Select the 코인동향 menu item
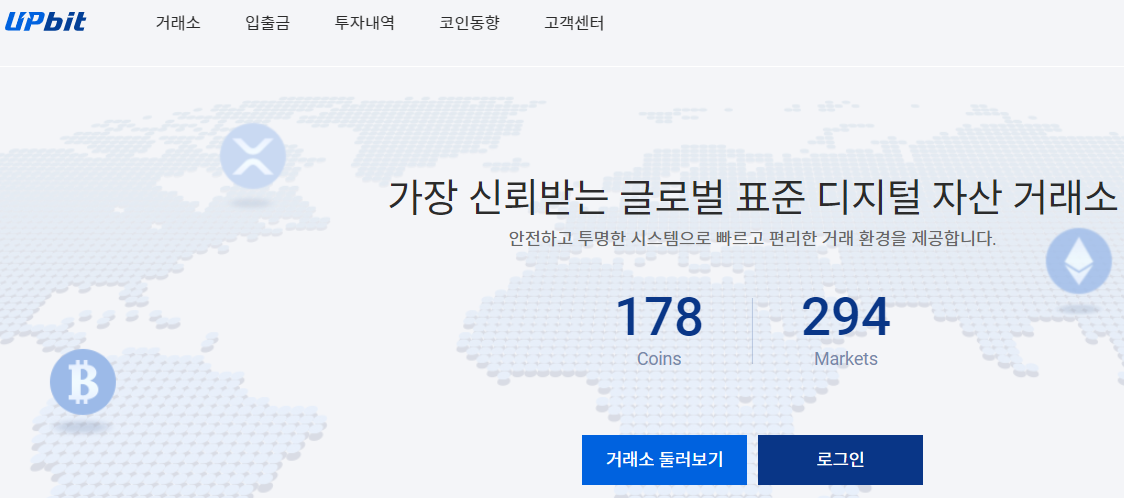 (x=470, y=23)
